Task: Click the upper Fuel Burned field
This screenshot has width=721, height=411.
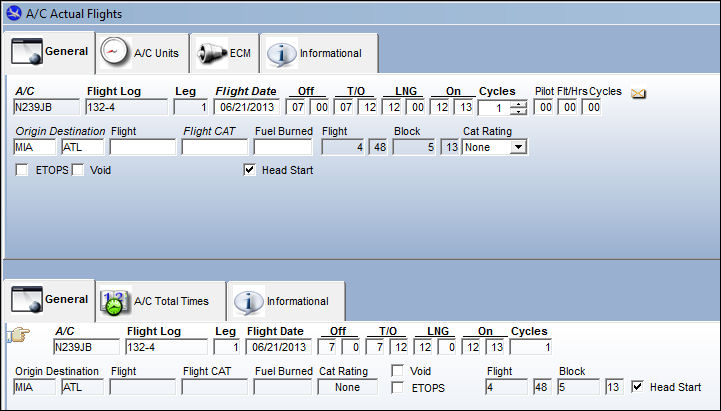Action: pyautogui.click(x=283, y=147)
